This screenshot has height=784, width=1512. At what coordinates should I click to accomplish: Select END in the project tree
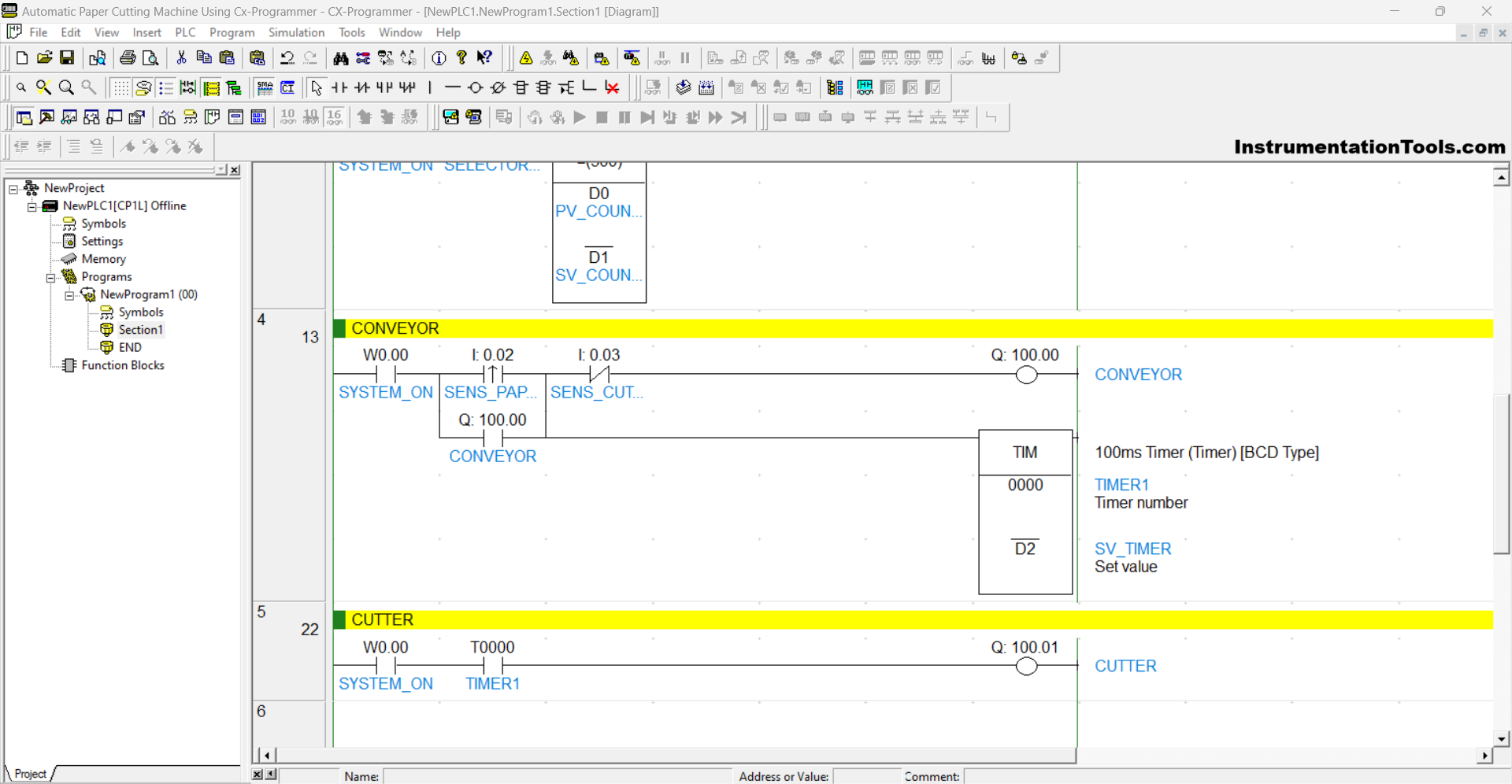point(130,347)
